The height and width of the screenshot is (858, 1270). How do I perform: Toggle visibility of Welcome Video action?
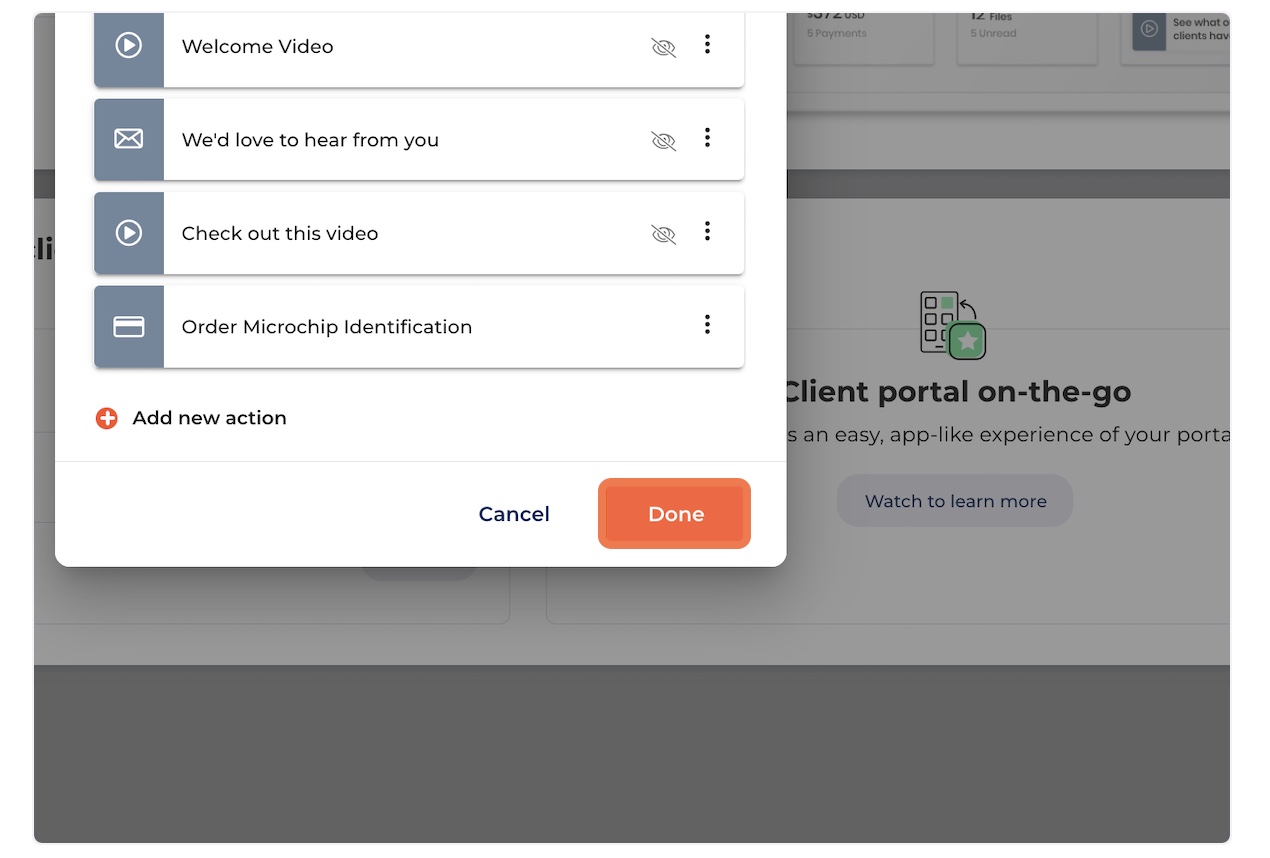[663, 47]
